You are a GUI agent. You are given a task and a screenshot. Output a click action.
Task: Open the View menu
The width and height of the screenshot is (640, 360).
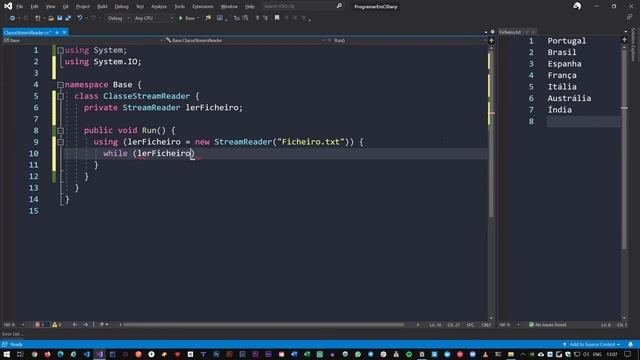click(x=50, y=7)
